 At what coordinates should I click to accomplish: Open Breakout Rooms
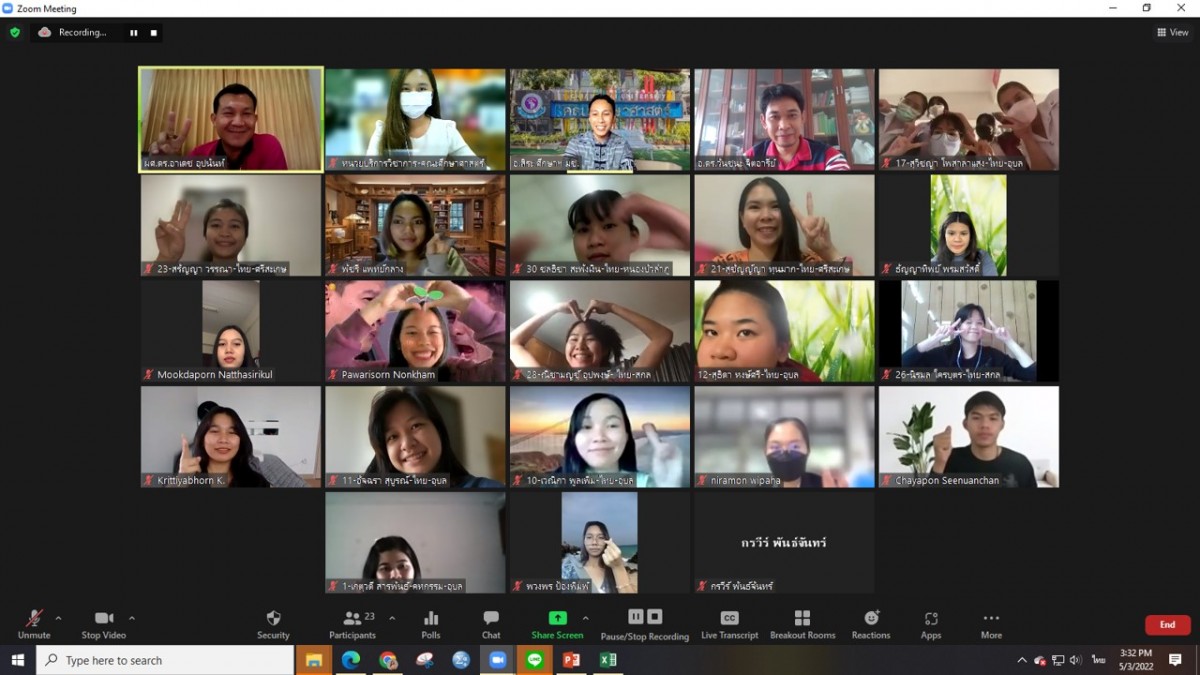click(802, 624)
